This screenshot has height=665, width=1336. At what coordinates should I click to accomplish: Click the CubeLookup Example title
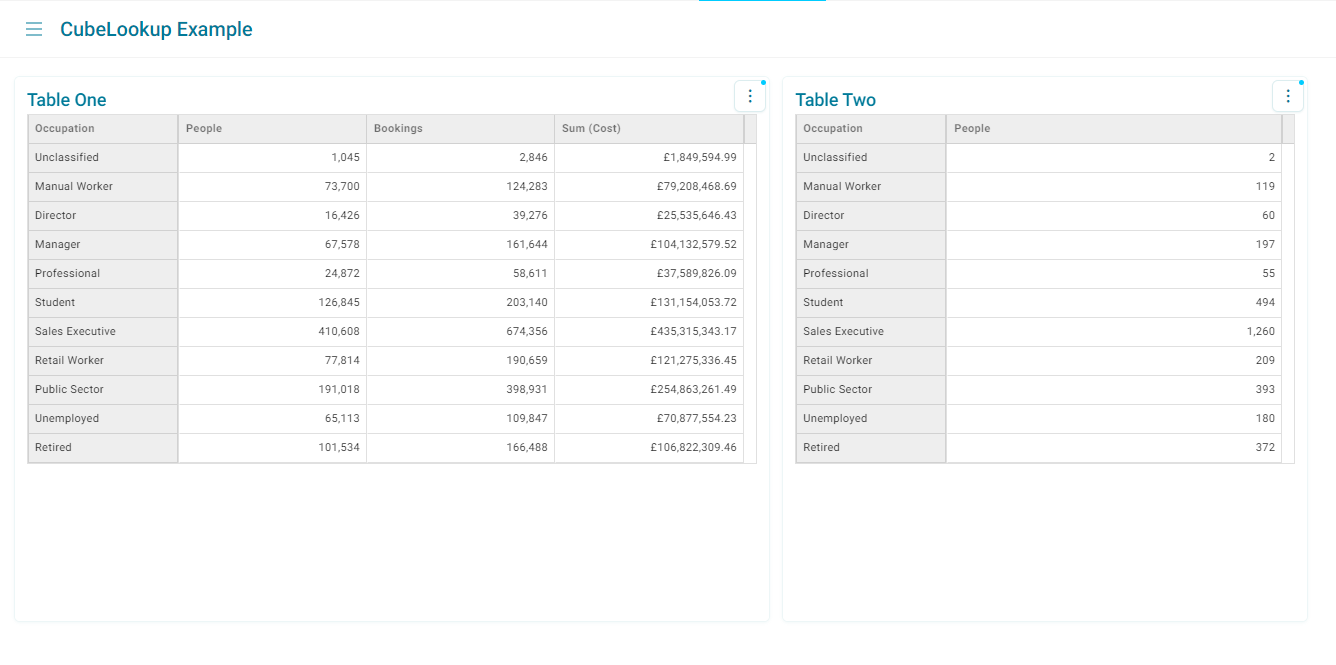156,29
